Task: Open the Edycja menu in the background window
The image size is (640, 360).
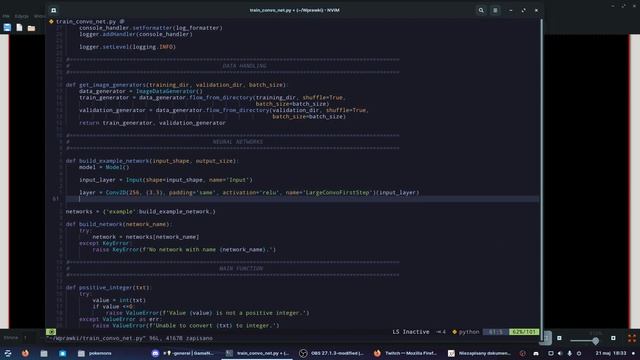Action: coord(21,16)
